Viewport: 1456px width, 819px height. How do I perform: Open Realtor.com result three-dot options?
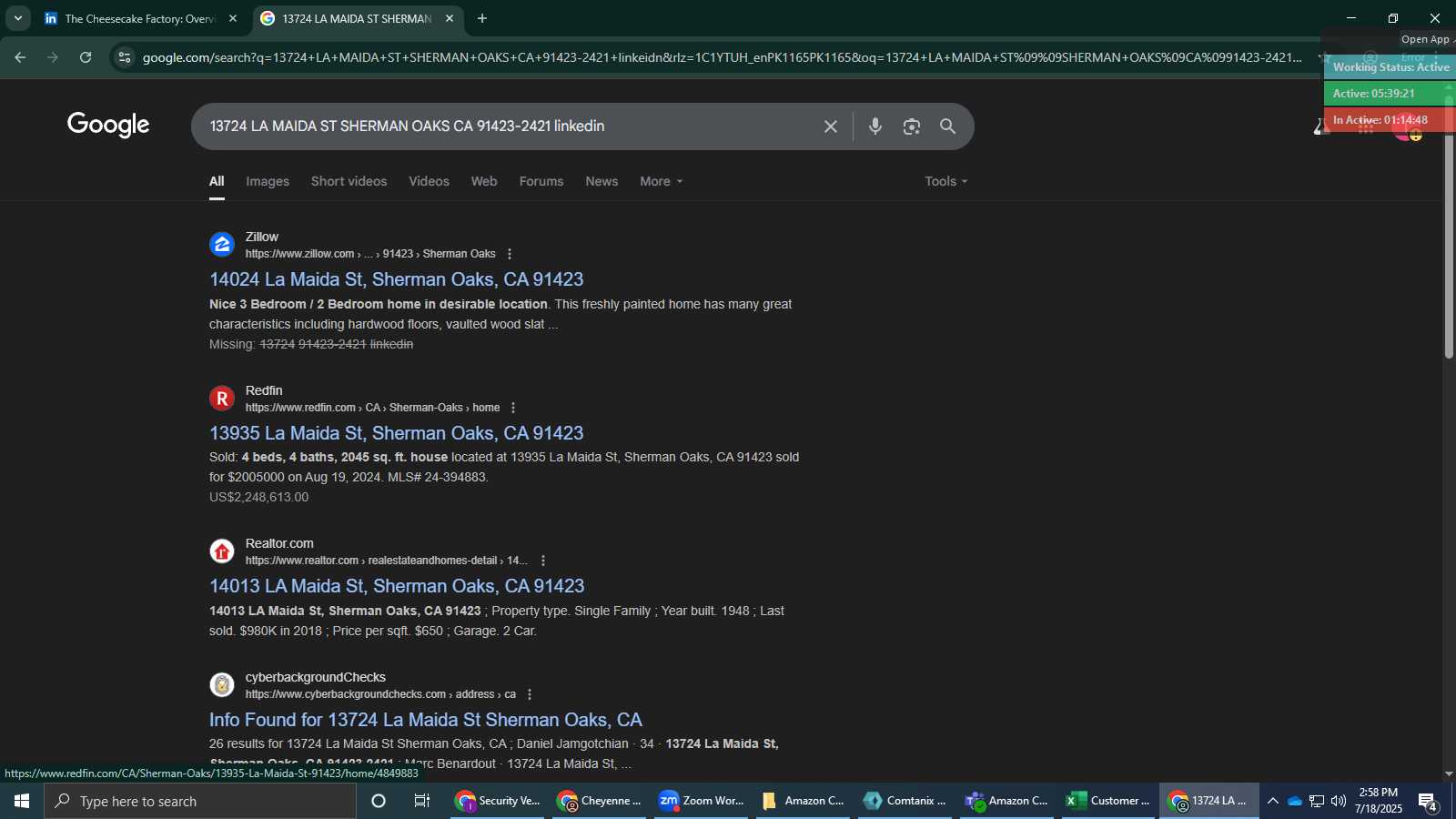pos(543,561)
